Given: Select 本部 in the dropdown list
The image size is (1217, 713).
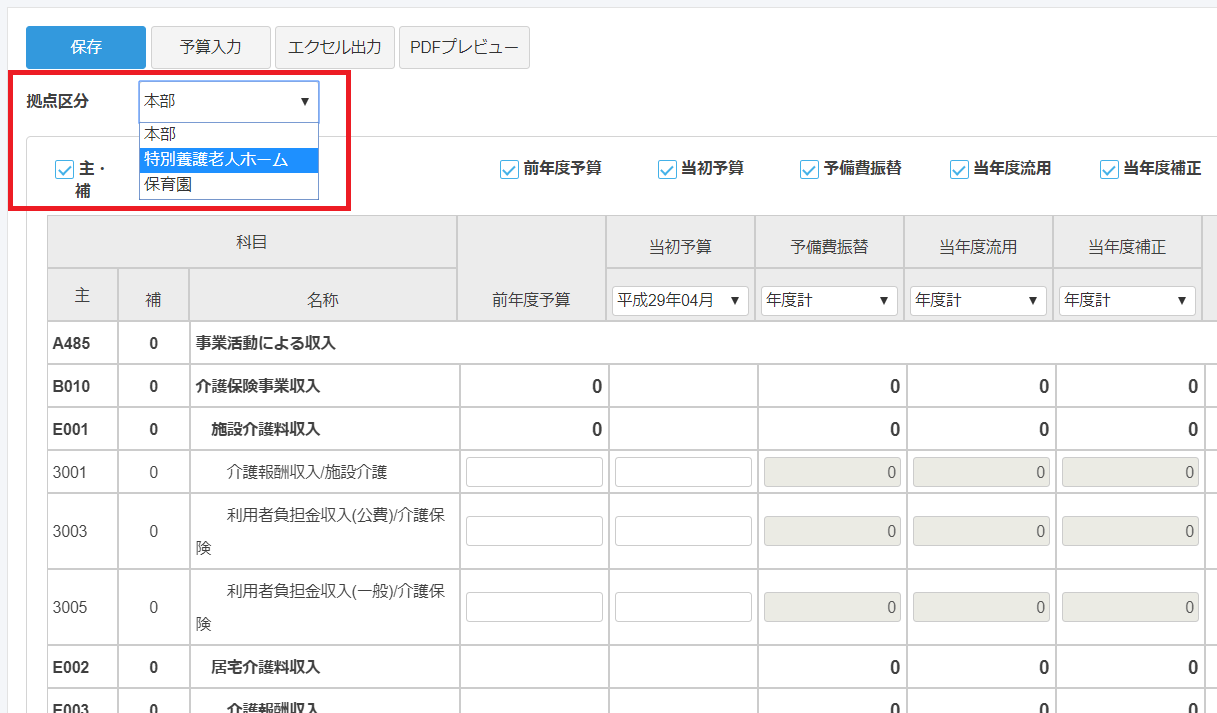Looking at the screenshot, I should tap(229, 134).
